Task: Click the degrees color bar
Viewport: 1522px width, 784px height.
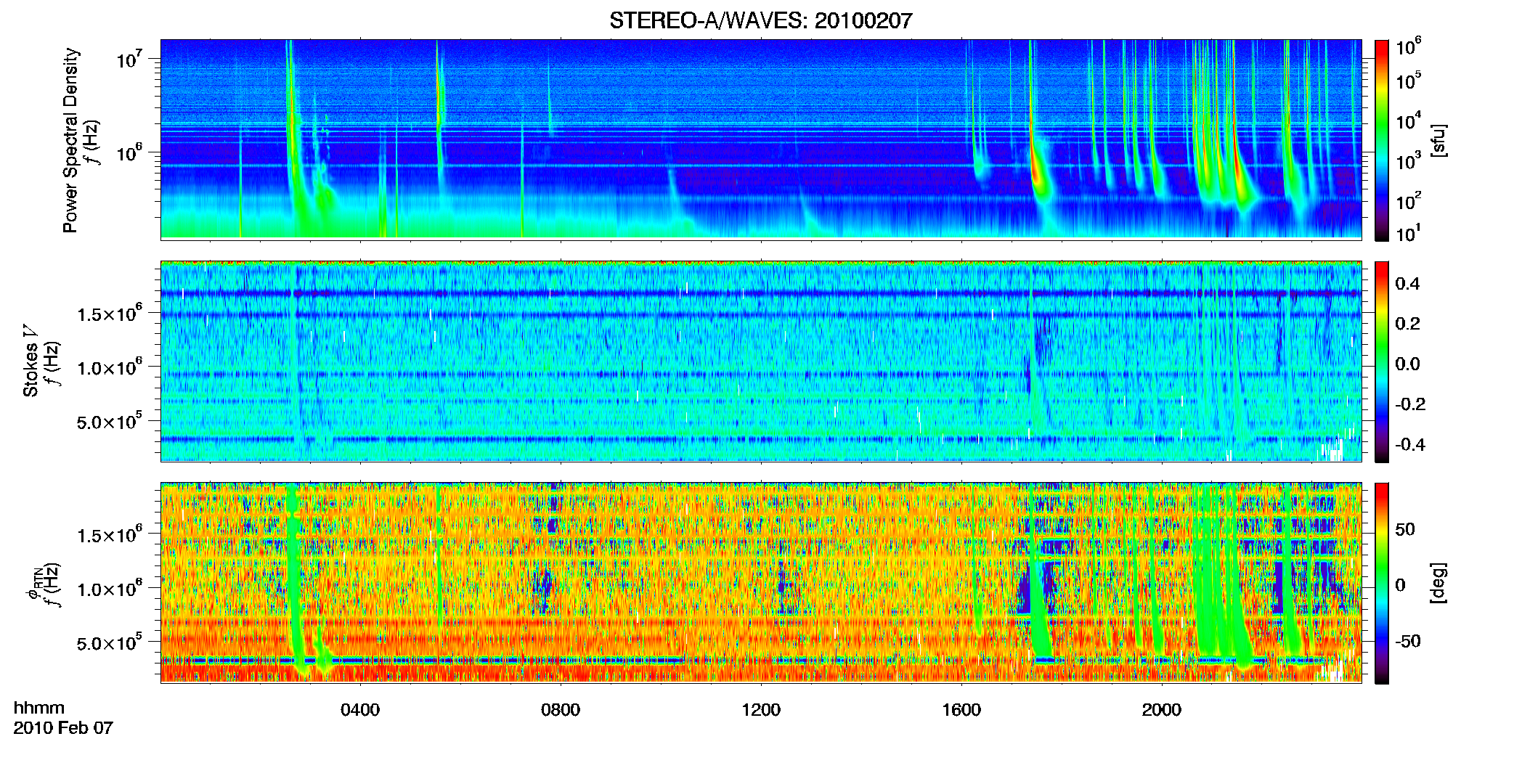Action: [x=1381, y=583]
